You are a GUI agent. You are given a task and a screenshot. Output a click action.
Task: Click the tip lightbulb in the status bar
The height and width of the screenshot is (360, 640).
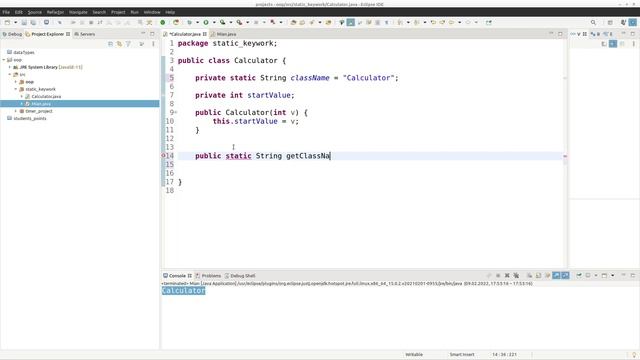pos(634,355)
